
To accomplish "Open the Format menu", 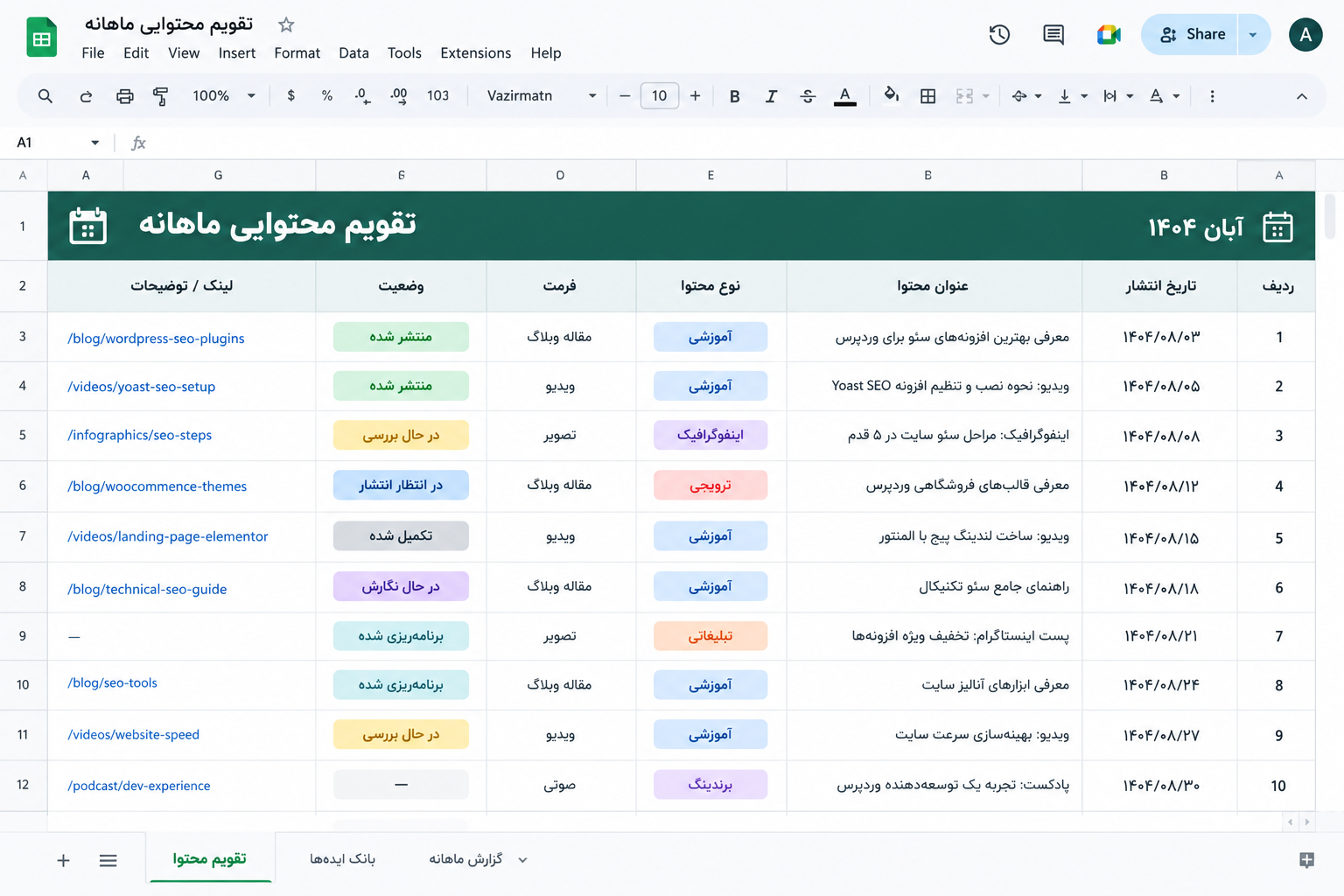I will 297,53.
